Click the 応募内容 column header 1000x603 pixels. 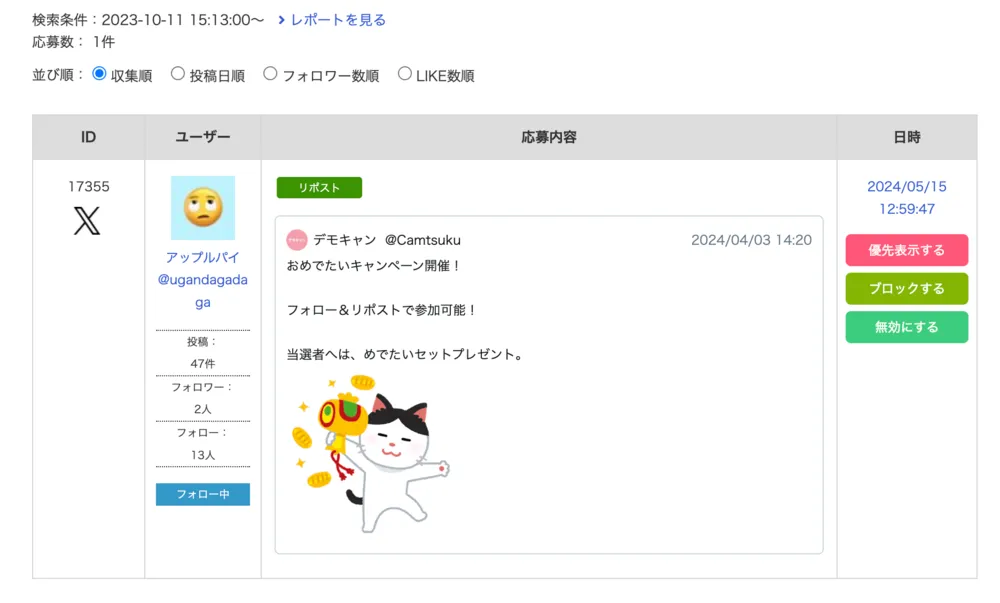coord(548,137)
